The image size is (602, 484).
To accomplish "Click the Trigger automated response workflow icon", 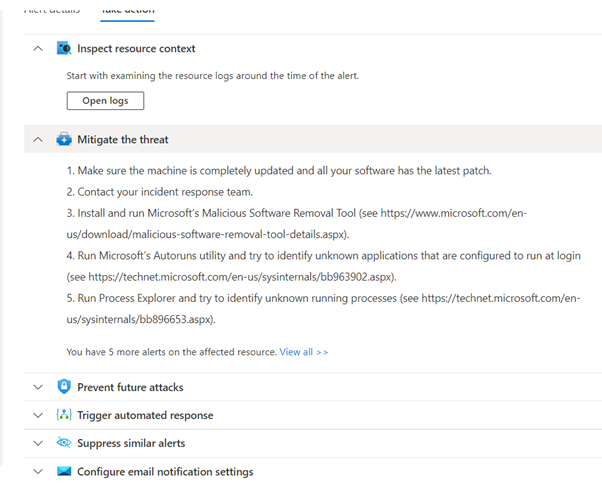I will click(x=65, y=415).
